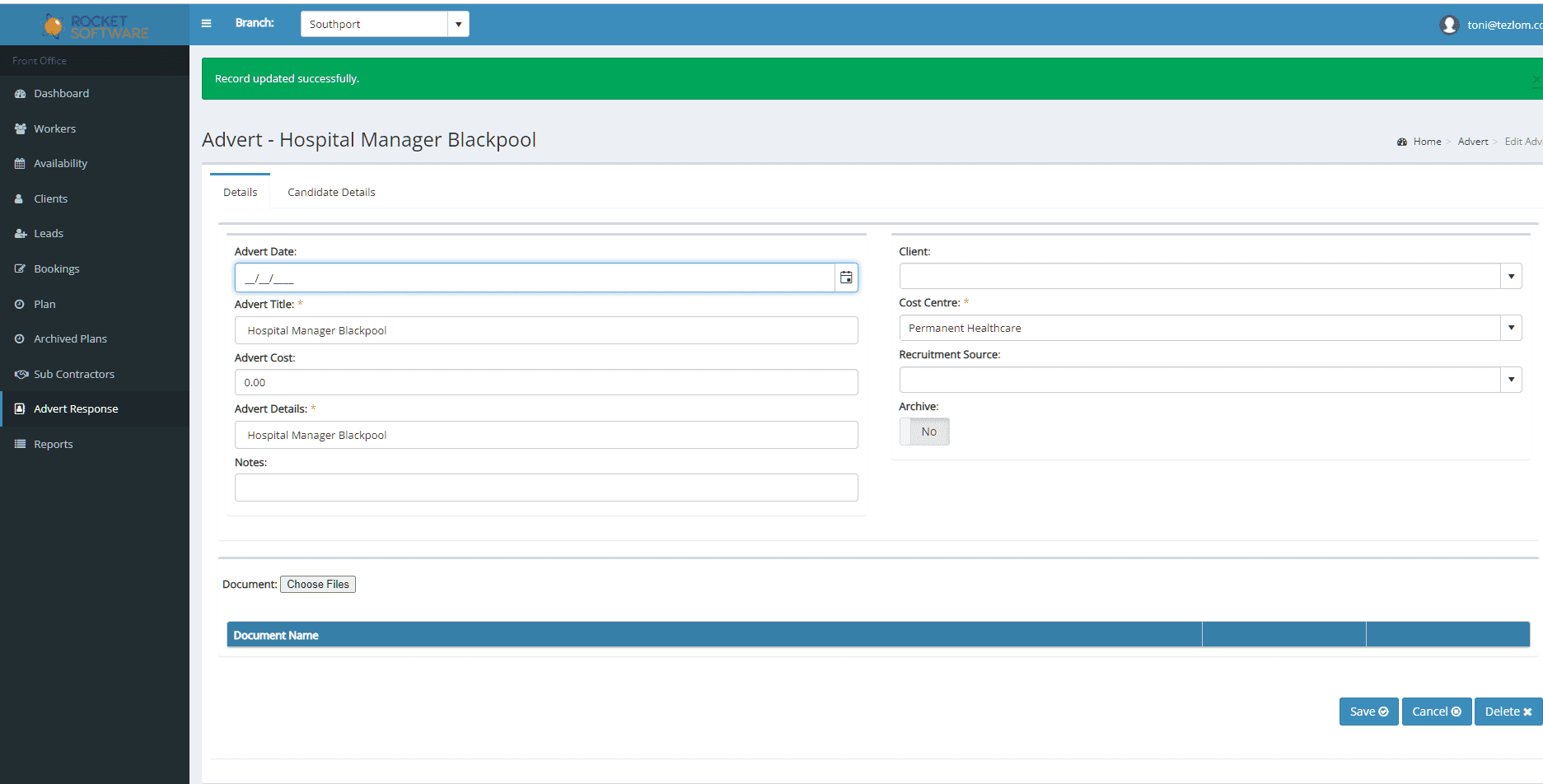
Task: Click the Workers group icon
Action: coord(20,129)
